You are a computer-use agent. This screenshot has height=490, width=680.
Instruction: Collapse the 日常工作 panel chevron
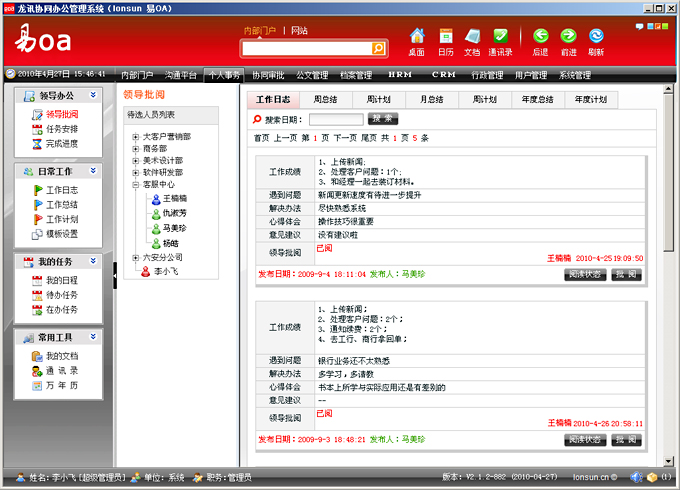(93, 171)
